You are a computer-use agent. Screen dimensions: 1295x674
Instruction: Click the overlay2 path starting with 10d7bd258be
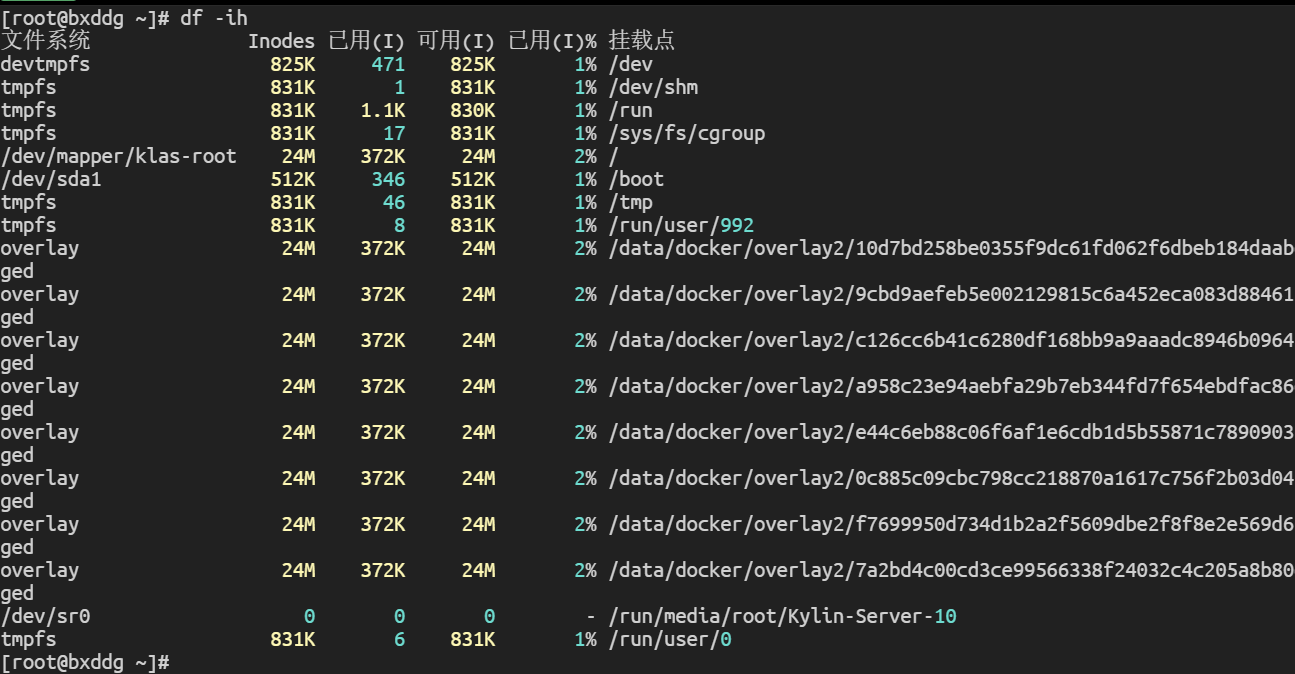coord(950,248)
